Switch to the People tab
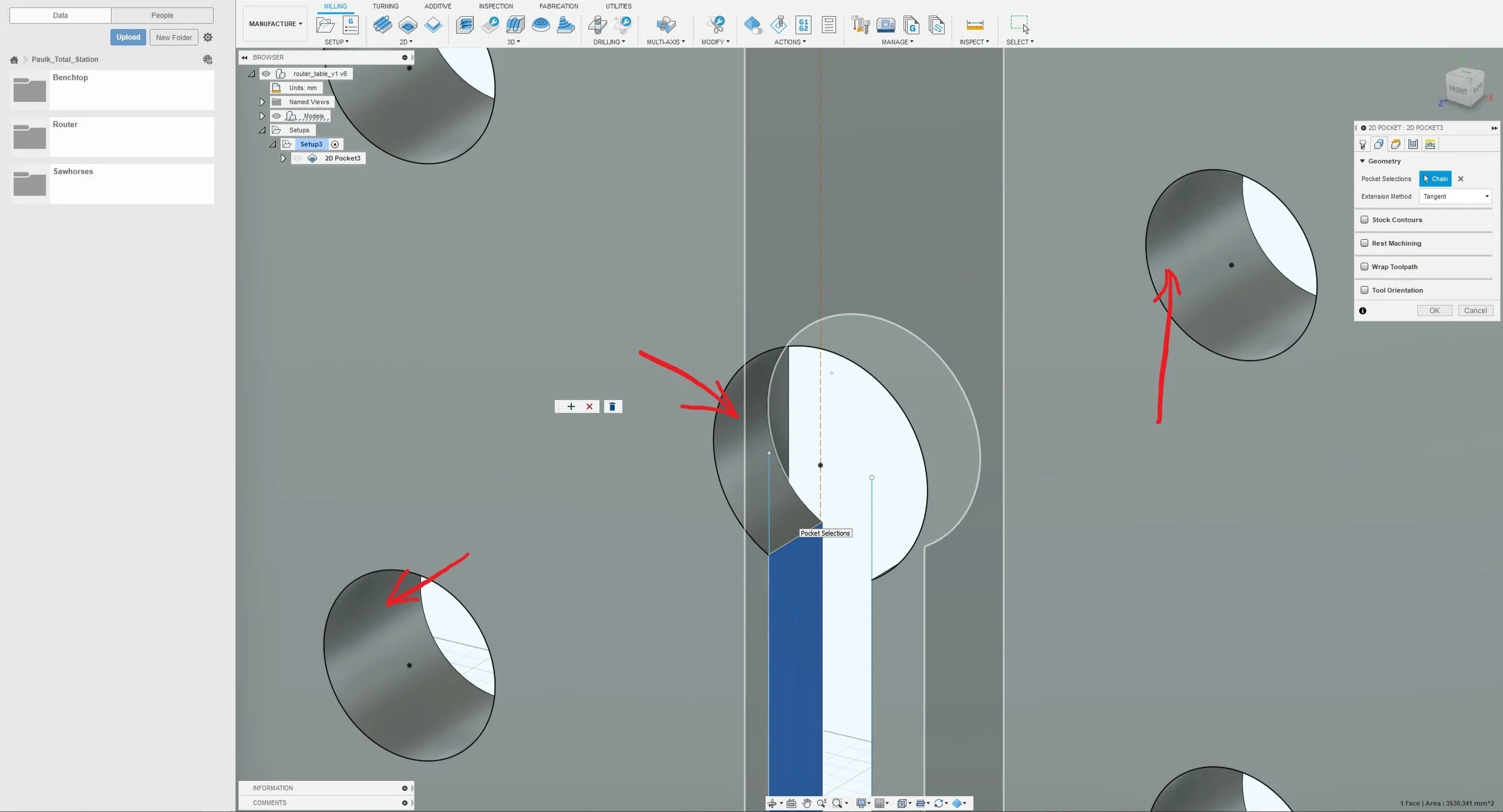This screenshot has width=1503, height=812. (x=162, y=16)
